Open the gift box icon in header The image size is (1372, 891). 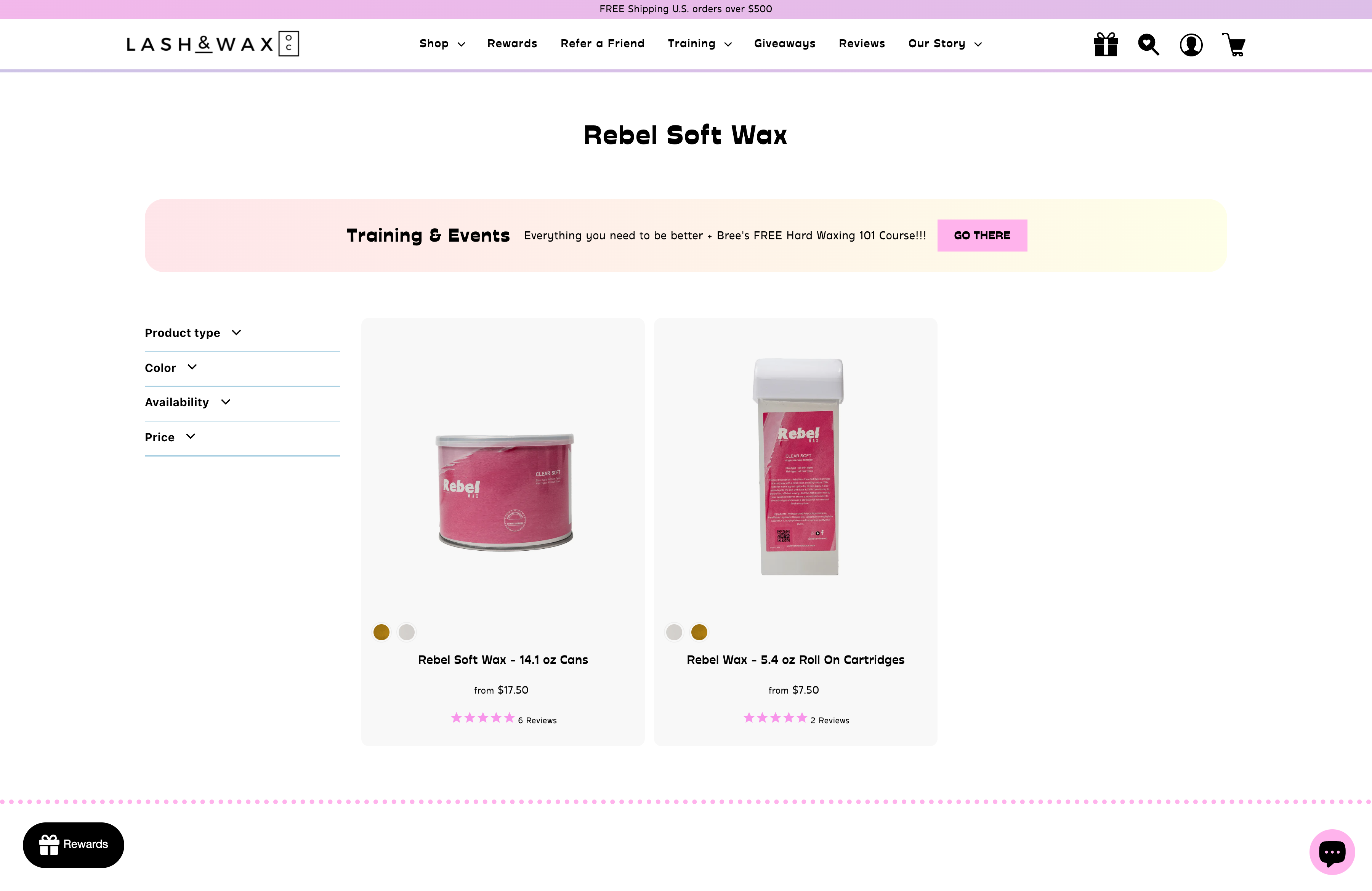[x=1106, y=44]
